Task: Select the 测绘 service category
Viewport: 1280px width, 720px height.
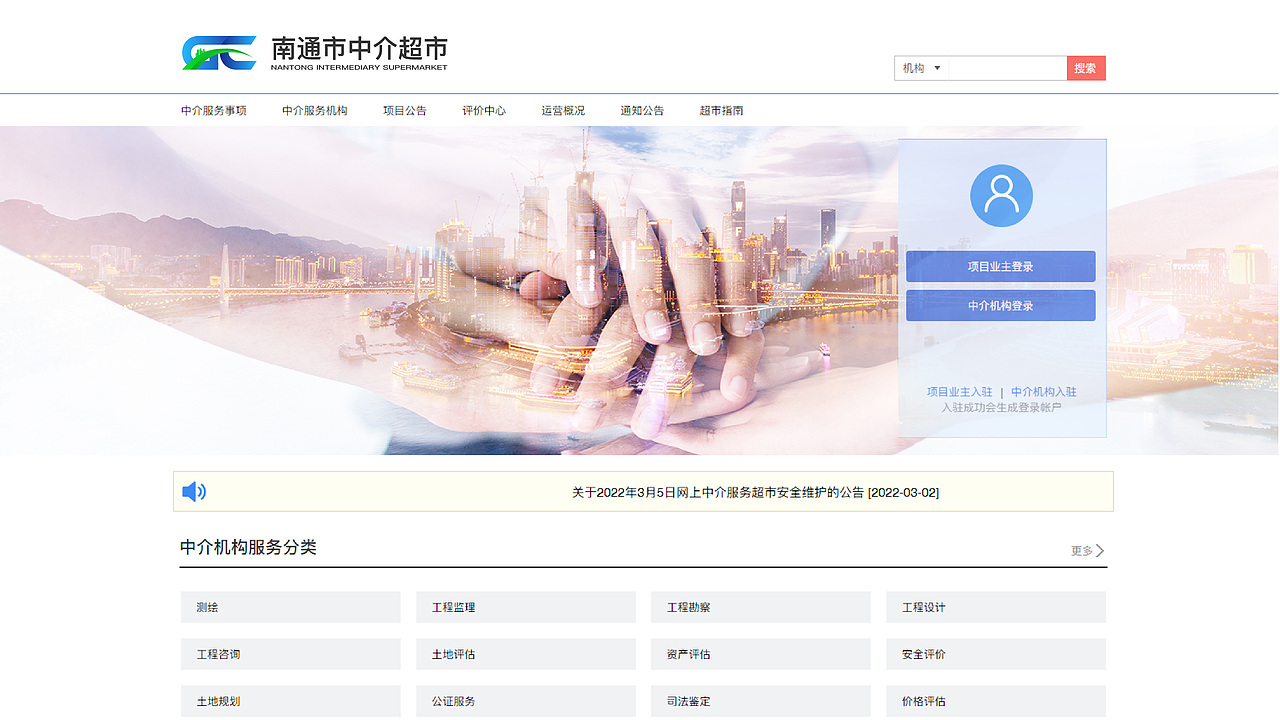Action: (x=290, y=607)
